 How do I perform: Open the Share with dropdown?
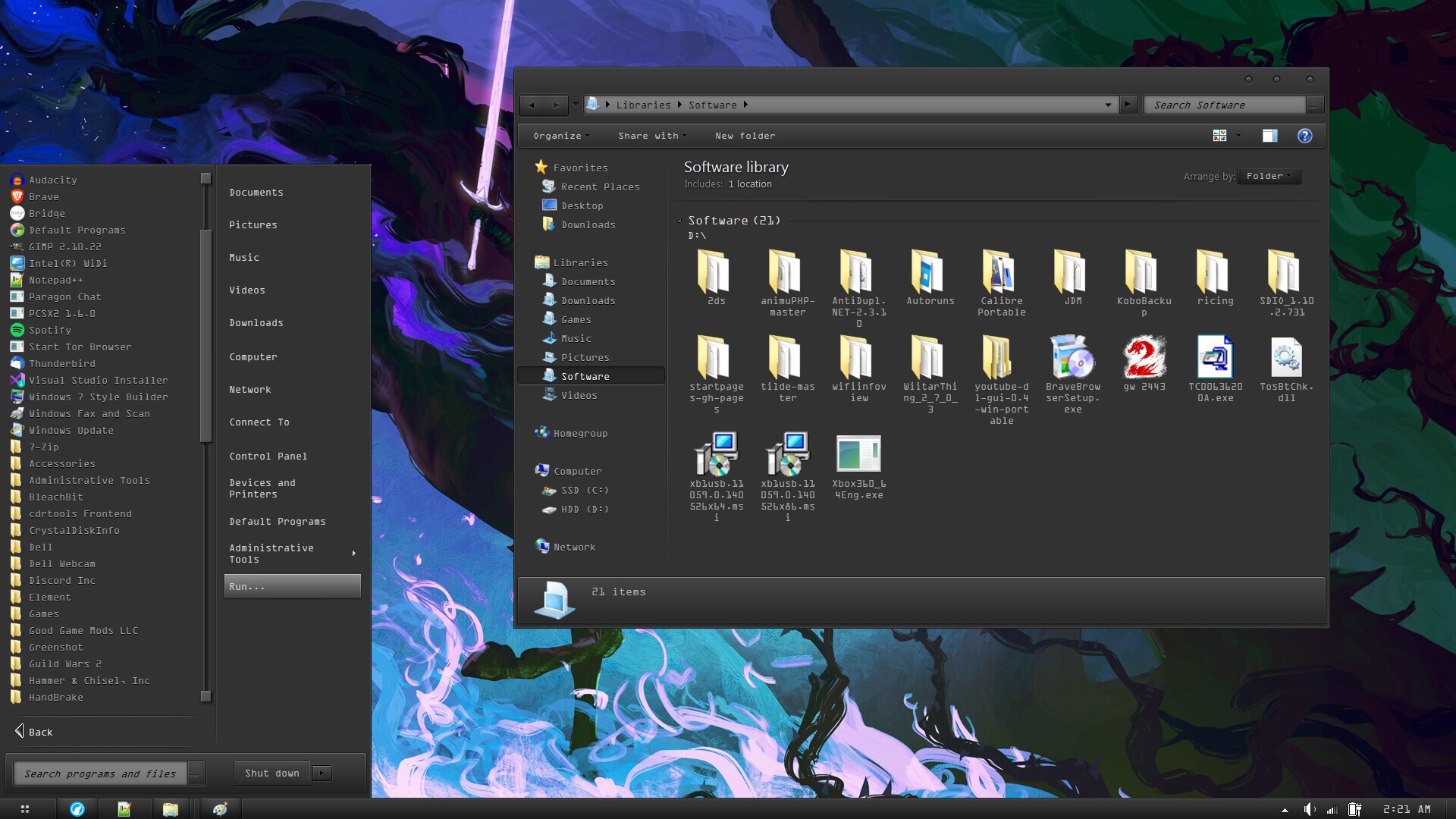click(x=652, y=136)
